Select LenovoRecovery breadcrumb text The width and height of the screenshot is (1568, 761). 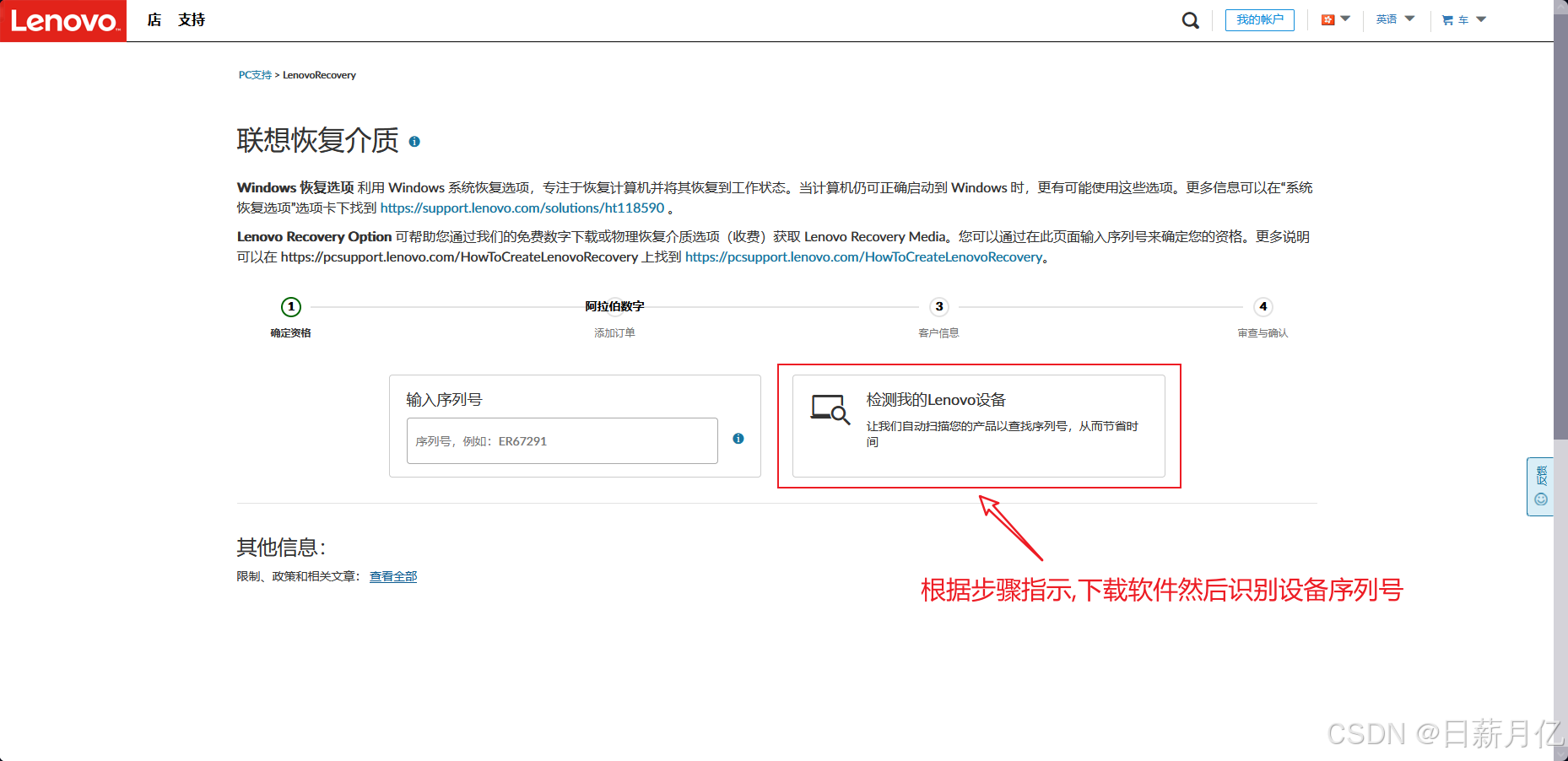click(x=319, y=75)
